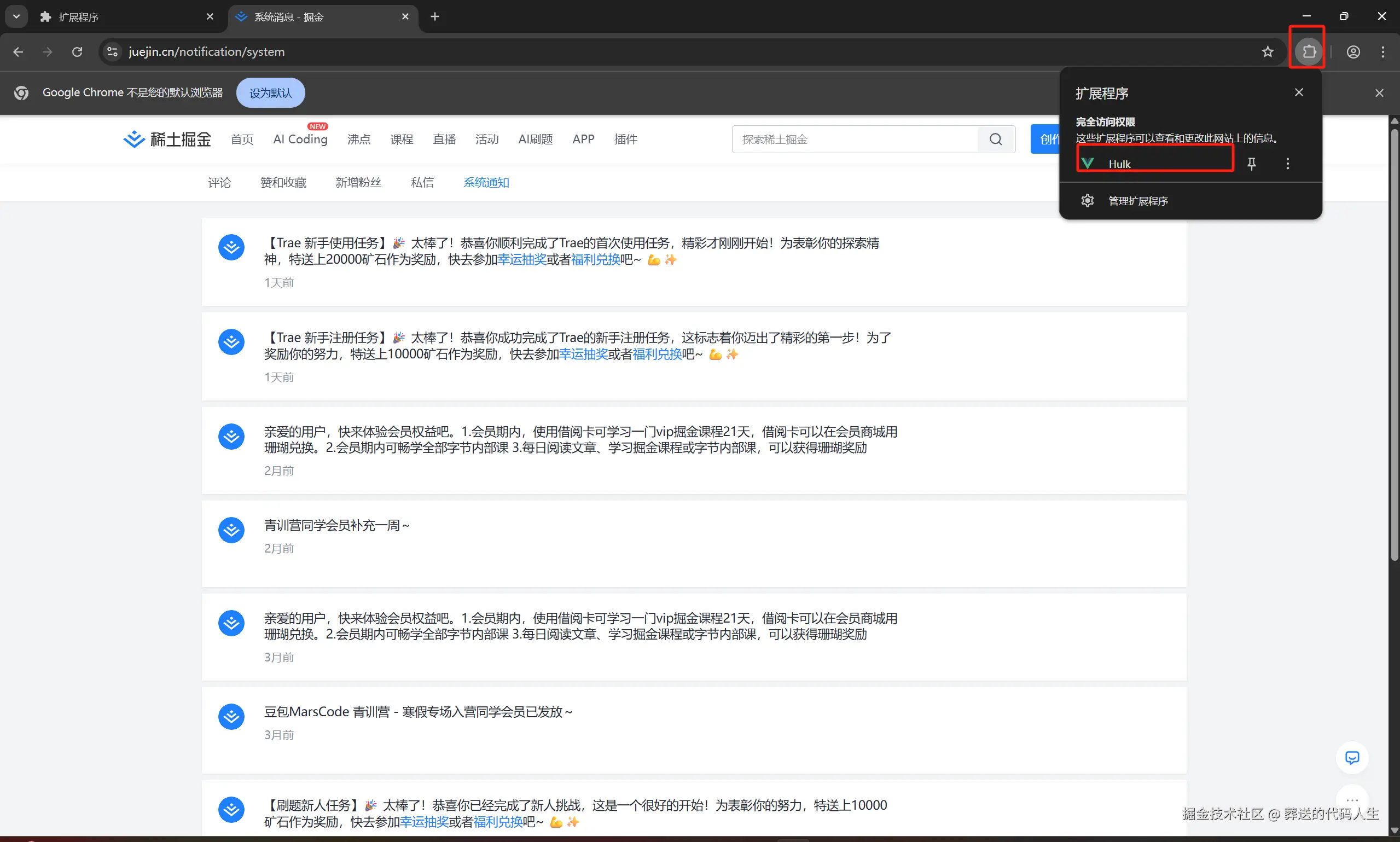This screenshot has height=842, width=1400.
Task: Open the 私信 tab
Action: [x=422, y=183]
